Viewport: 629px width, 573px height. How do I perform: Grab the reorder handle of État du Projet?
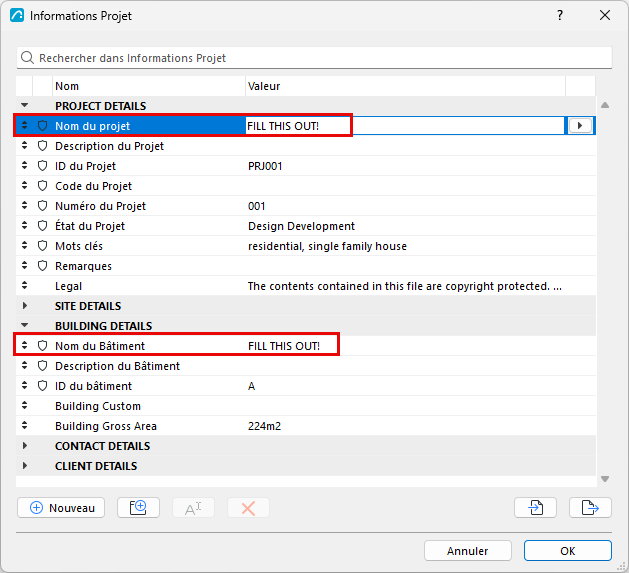pos(24,226)
